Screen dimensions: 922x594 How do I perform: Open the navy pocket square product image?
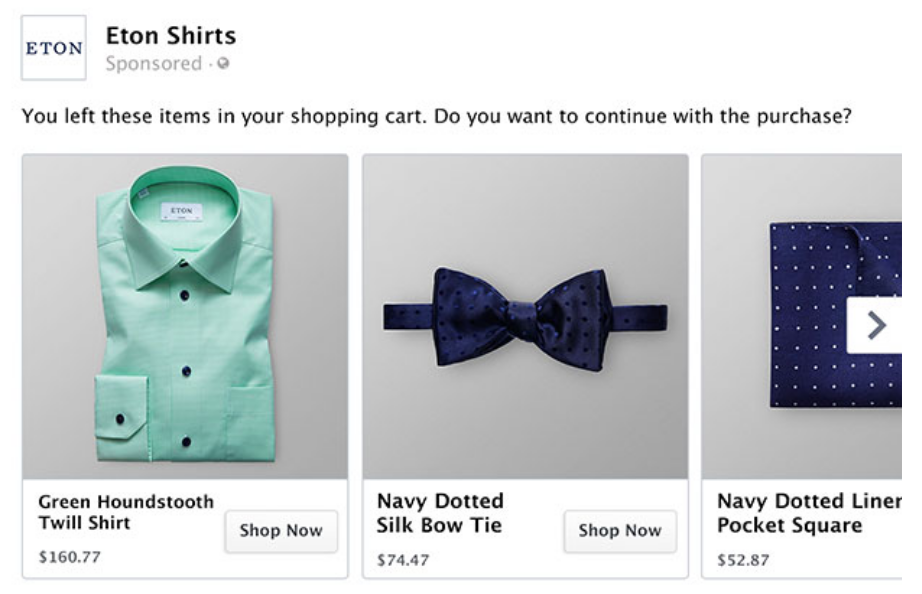point(801,316)
